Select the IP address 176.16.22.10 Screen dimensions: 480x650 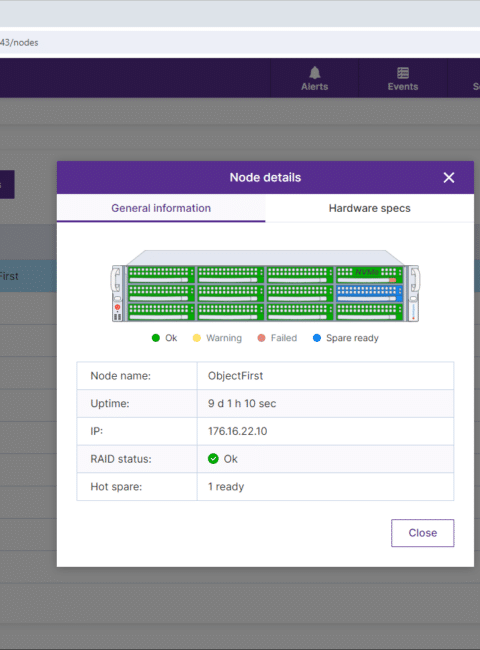point(238,431)
